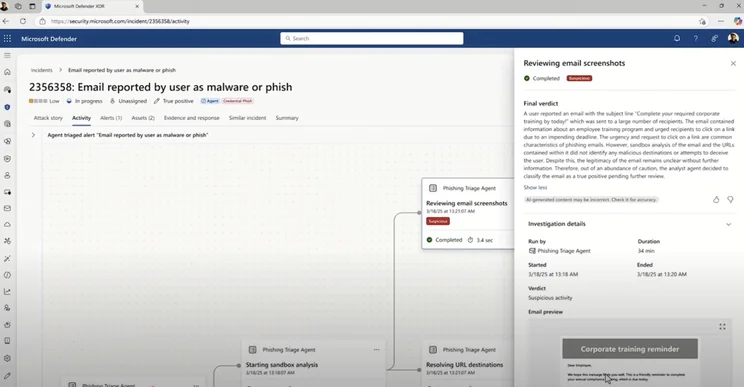
Task: Click the Suspicious activity verdict value
Action: coord(550,298)
